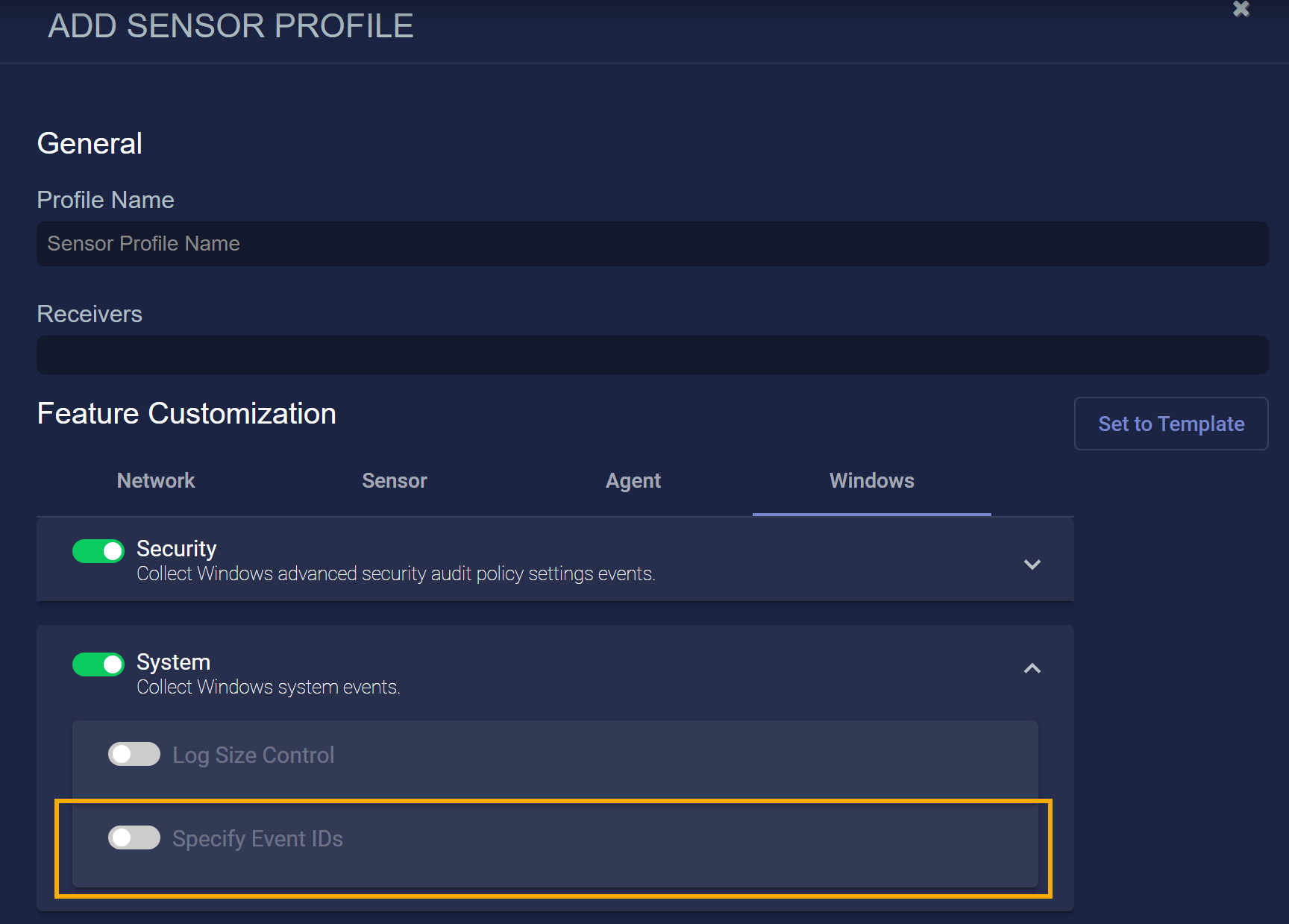Focus the Receivers field
The image size is (1289, 924).
pyautogui.click(x=652, y=355)
